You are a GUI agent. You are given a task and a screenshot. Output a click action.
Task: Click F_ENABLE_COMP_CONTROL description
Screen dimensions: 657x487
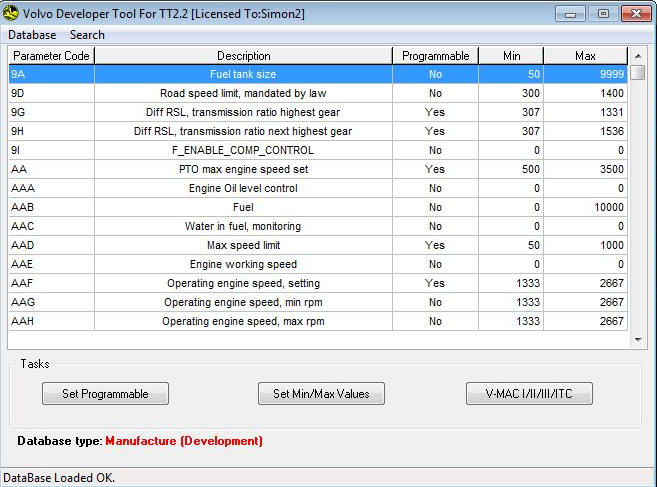tap(243, 150)
